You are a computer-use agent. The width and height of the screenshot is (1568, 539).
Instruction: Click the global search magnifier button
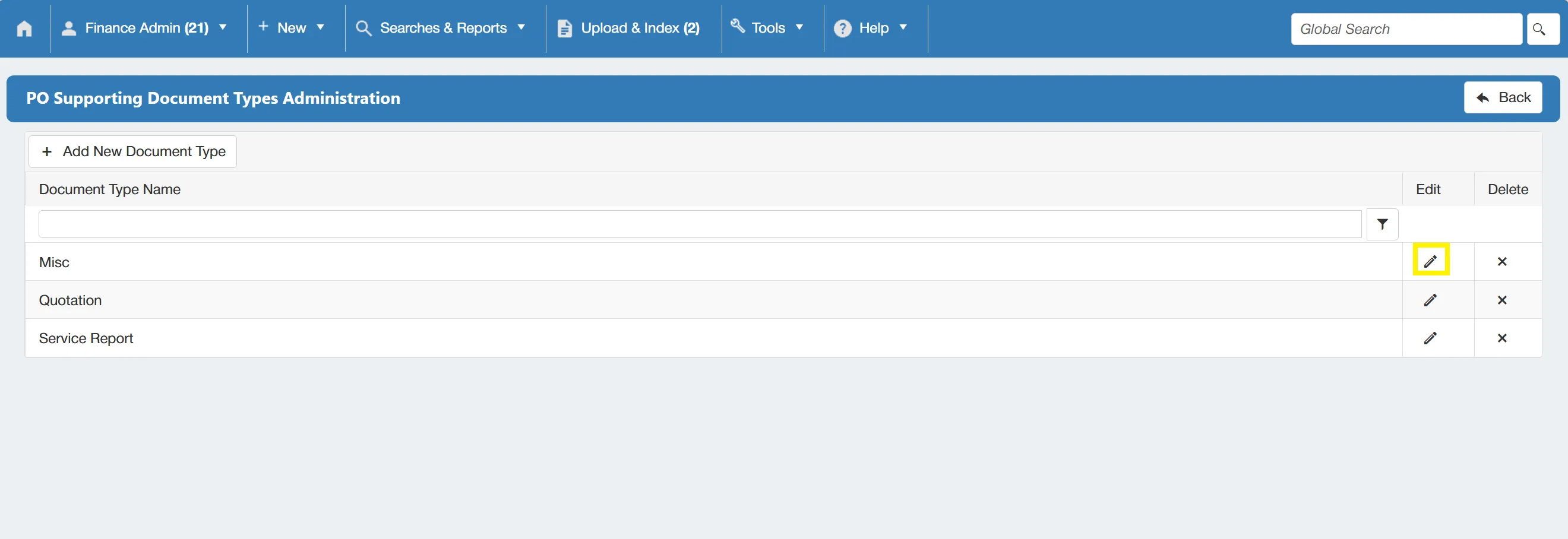pyautogui.click(x=1542, y=29)
